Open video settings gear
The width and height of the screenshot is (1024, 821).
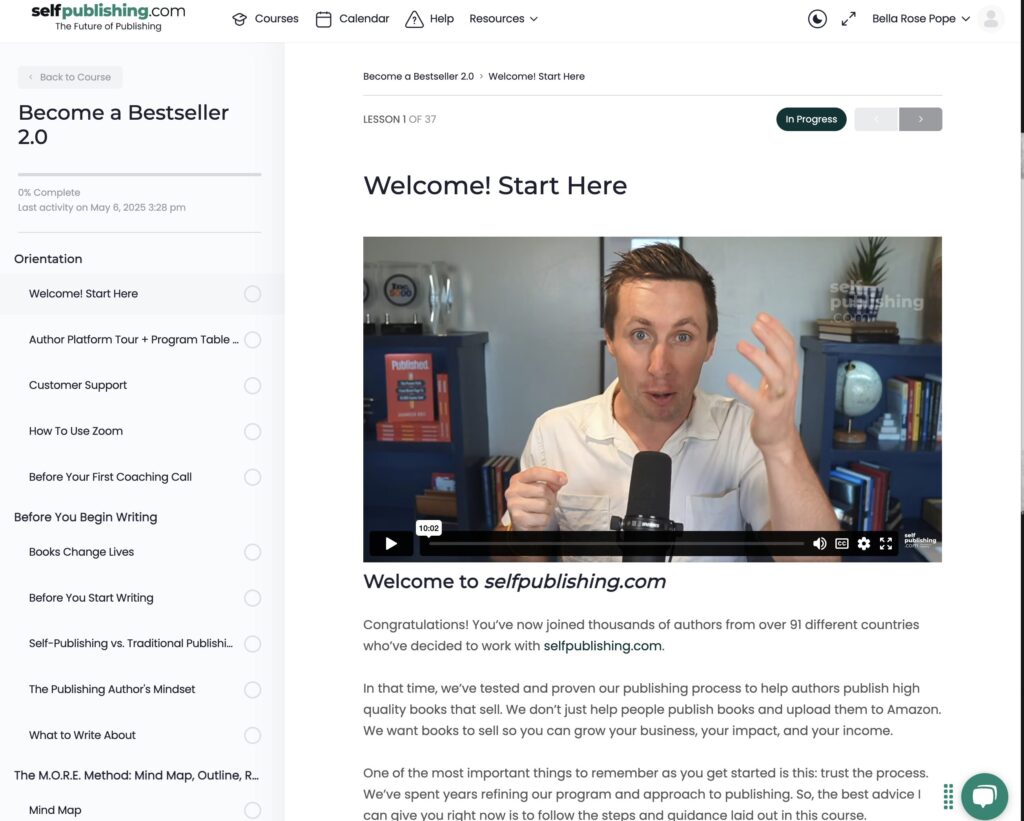863,543
